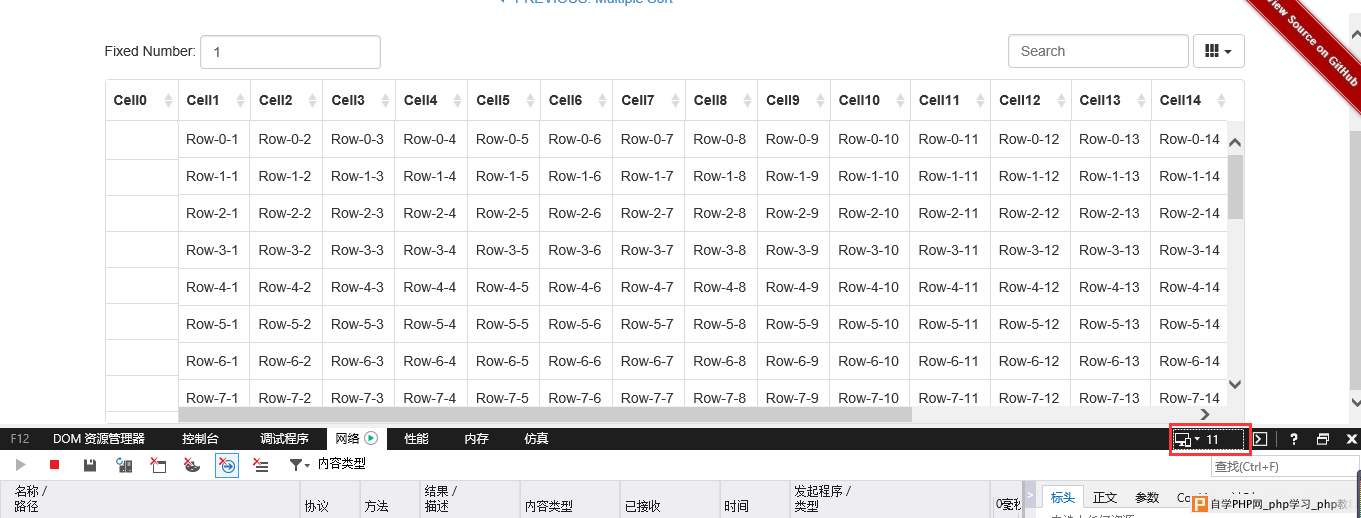Image resolution: width=1361 pixels, height=518 pixels.
Task: Unpin the F12 developer tools window
Action: click(1323, 439)
